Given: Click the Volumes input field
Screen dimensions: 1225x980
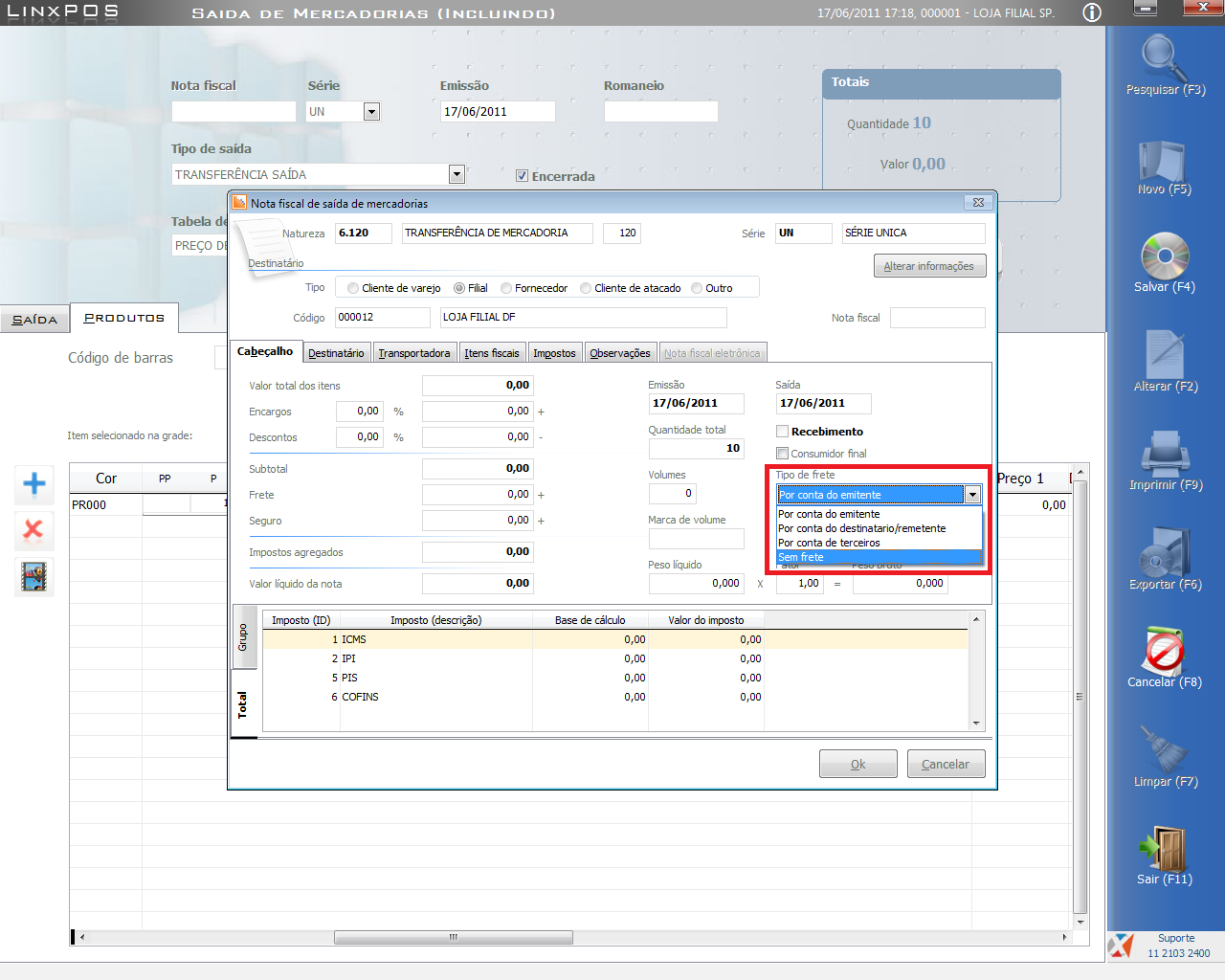Looking at the screenshot, I should tap(672, 494).
